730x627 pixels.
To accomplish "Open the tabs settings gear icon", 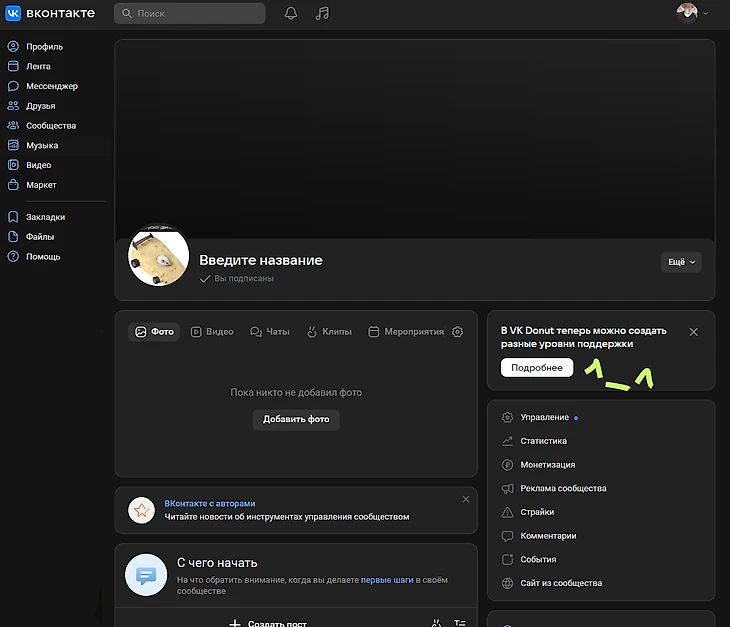I will click(458, 332).
